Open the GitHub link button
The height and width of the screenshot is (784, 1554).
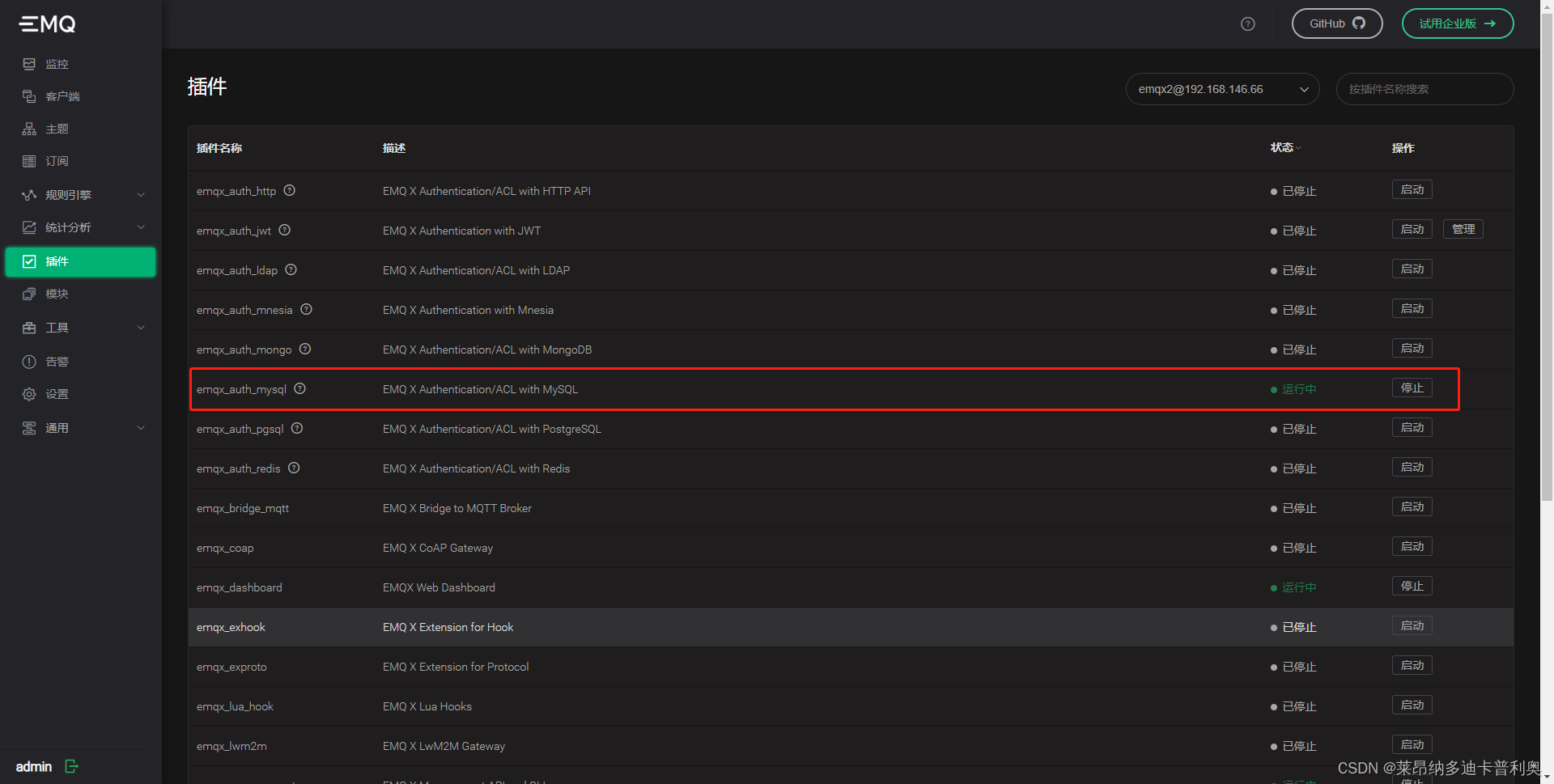pos(1337,23)
